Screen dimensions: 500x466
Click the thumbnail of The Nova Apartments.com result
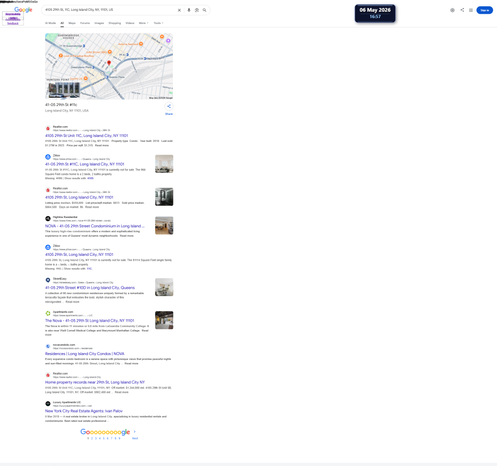[164, 320]
